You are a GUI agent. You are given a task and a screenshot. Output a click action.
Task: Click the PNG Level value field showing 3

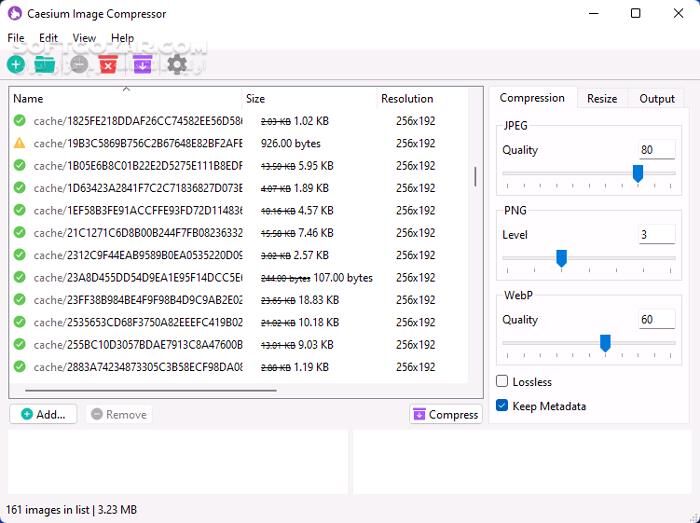(x=657, y=235)
